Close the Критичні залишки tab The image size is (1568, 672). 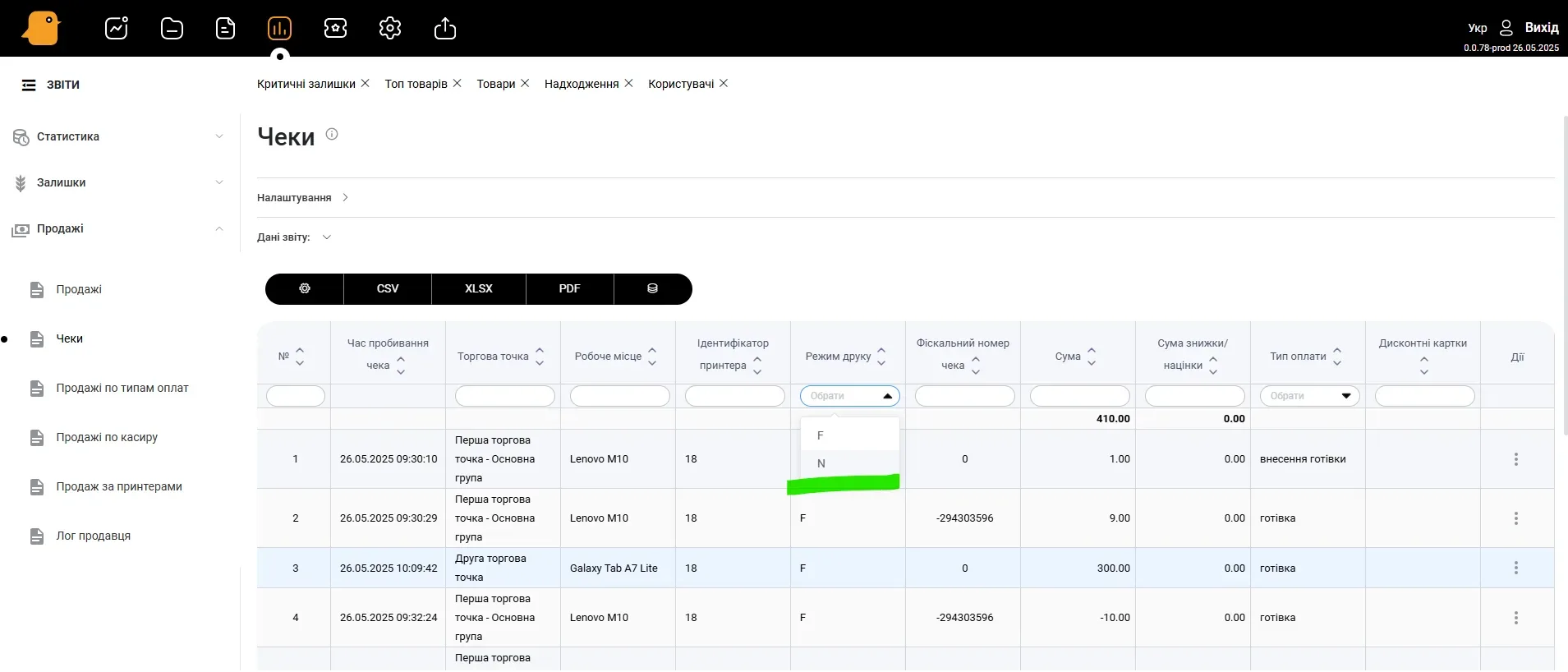click(366, 84)
